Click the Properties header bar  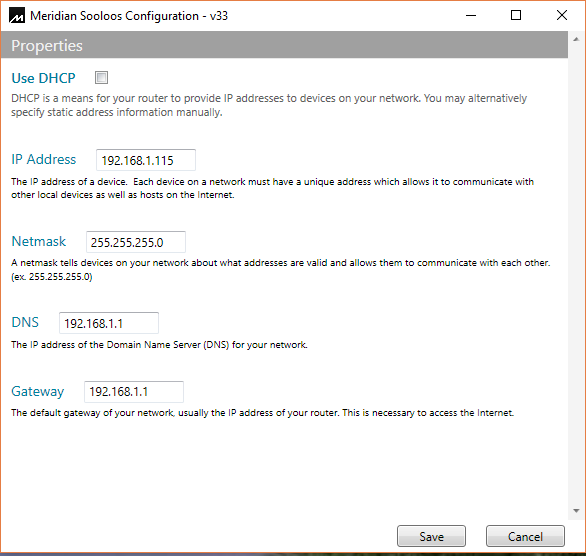[x=284, y=45]
